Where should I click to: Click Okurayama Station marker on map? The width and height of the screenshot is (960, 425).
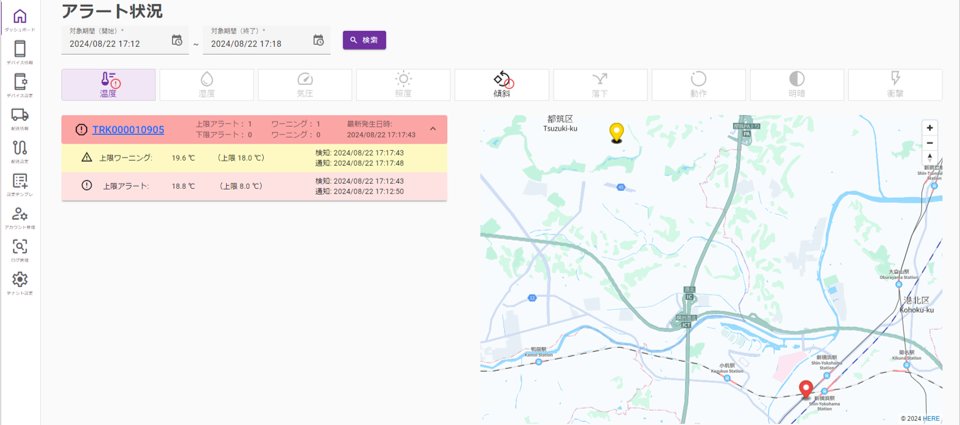(899, 285)
